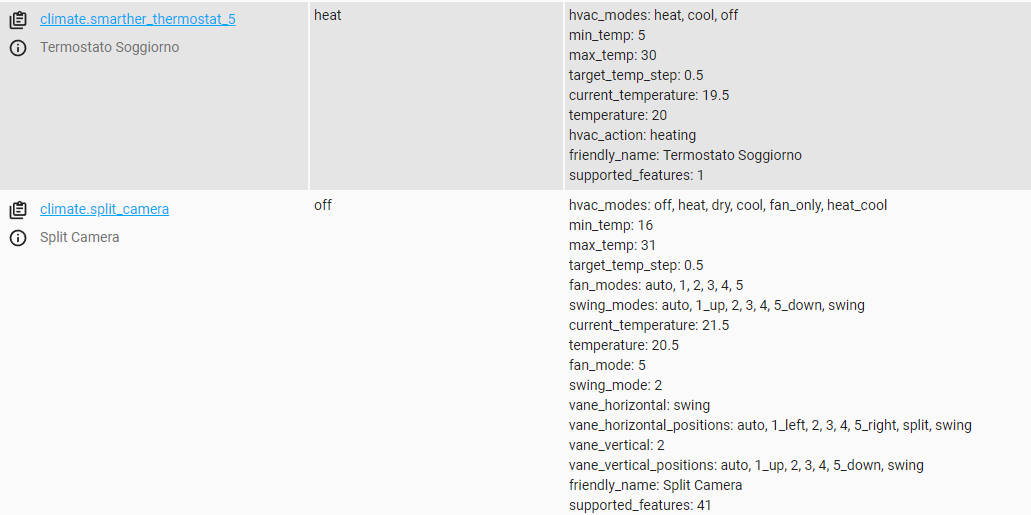Select the supported_features: 1 attribute
1031x515 pixels.
(636, 176)
